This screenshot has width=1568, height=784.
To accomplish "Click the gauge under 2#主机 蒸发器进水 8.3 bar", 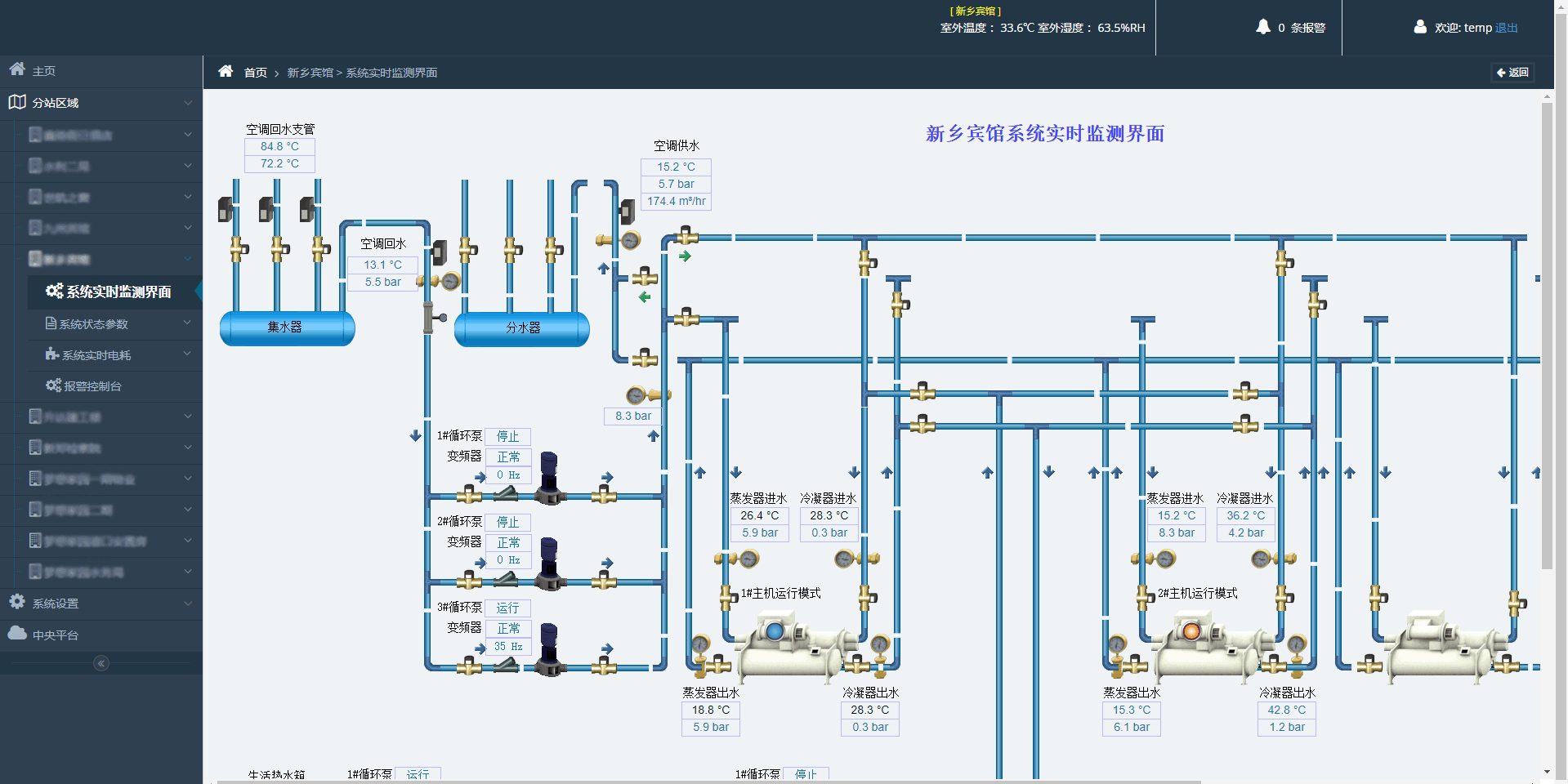I will pyautogui.click(x=1166, y=559).
